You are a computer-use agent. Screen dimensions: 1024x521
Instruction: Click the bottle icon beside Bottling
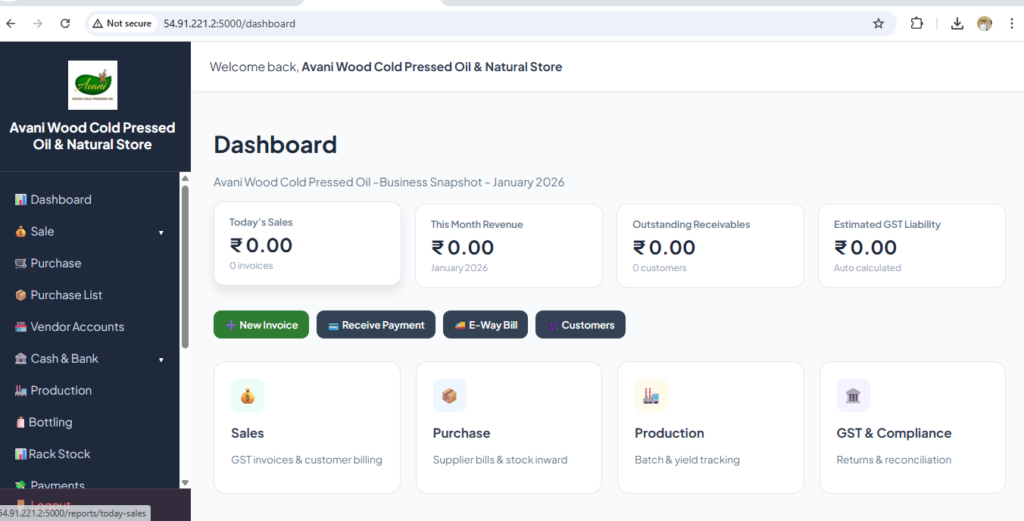(x=20, y=422)
